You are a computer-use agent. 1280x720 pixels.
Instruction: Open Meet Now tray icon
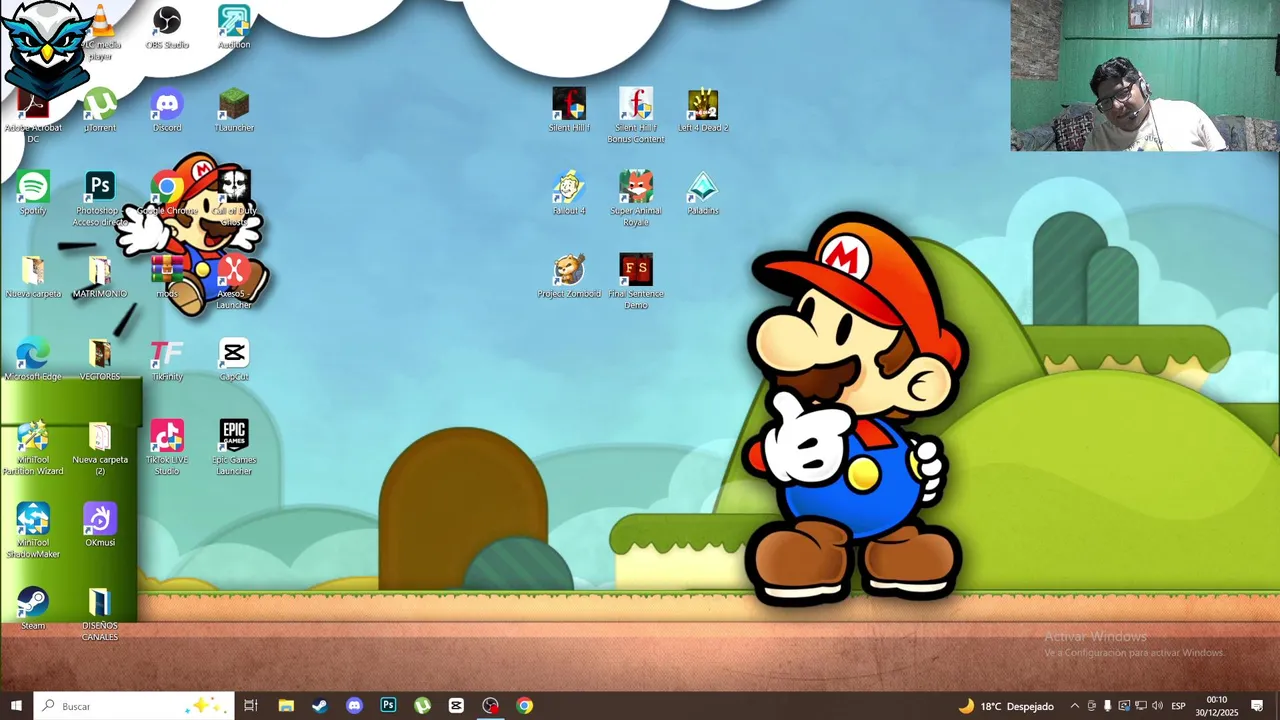[1091, 706]
